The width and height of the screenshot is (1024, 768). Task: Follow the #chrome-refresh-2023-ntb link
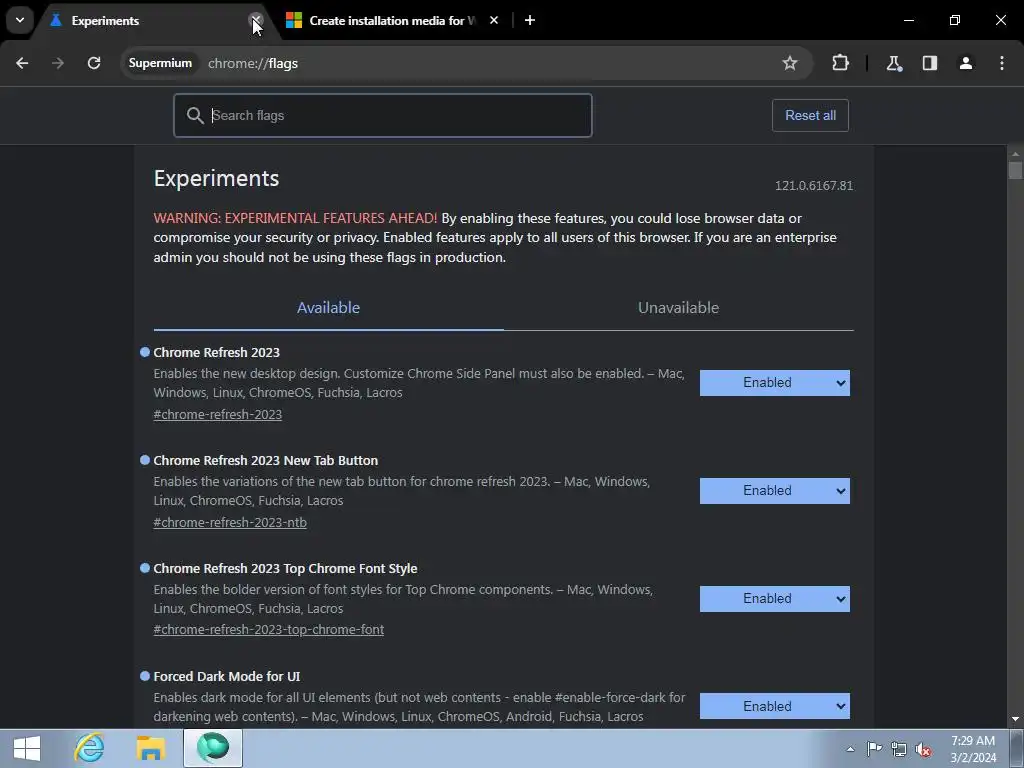coord(230,522)
